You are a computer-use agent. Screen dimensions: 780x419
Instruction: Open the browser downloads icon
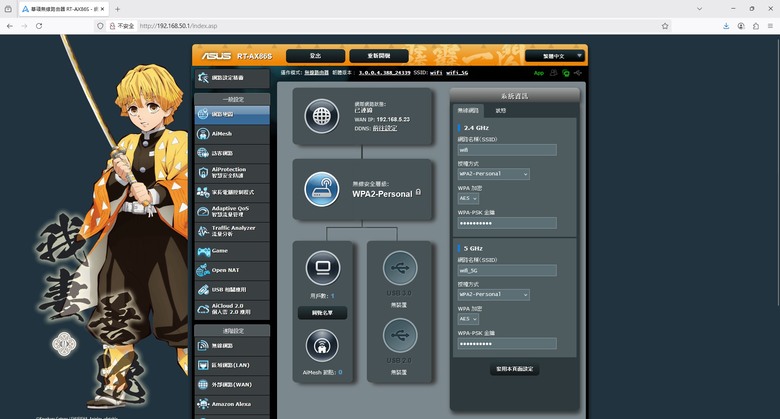pyautogui.click(x=726, y=26)
